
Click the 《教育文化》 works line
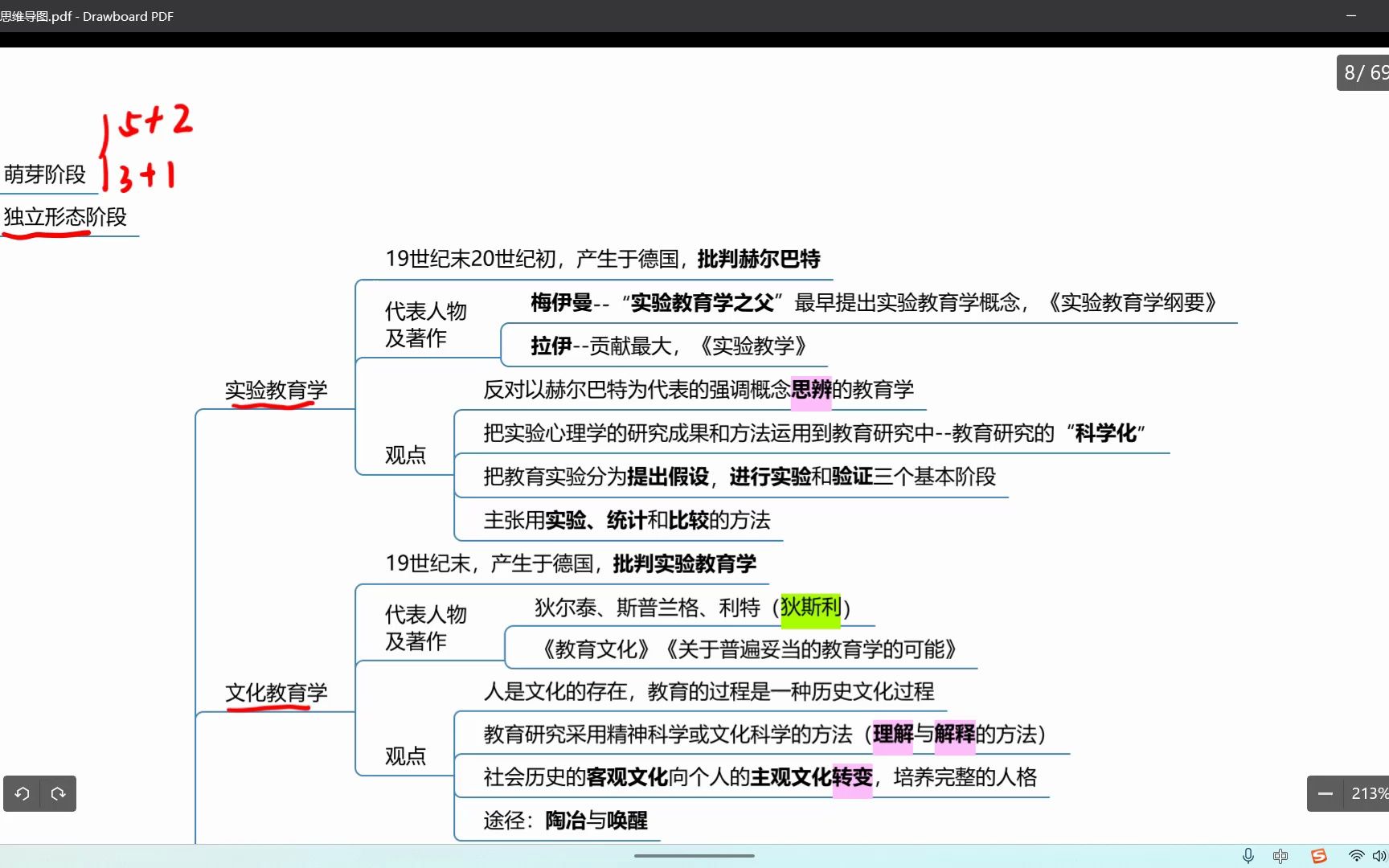pos(749,649)
